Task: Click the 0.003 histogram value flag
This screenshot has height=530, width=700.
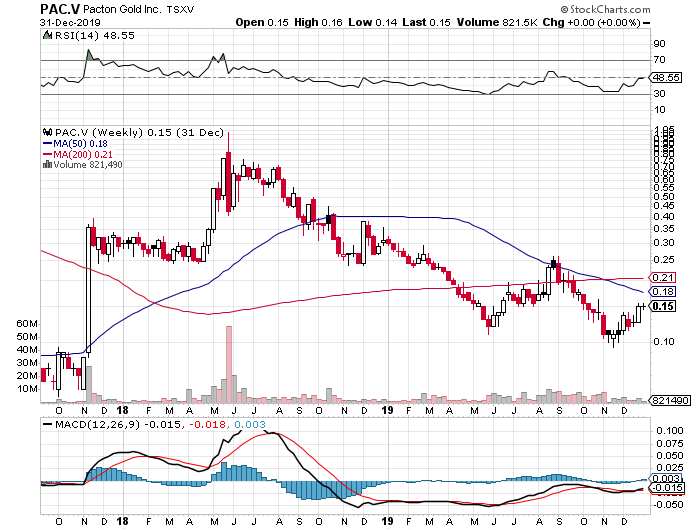Action: [667, 478]
